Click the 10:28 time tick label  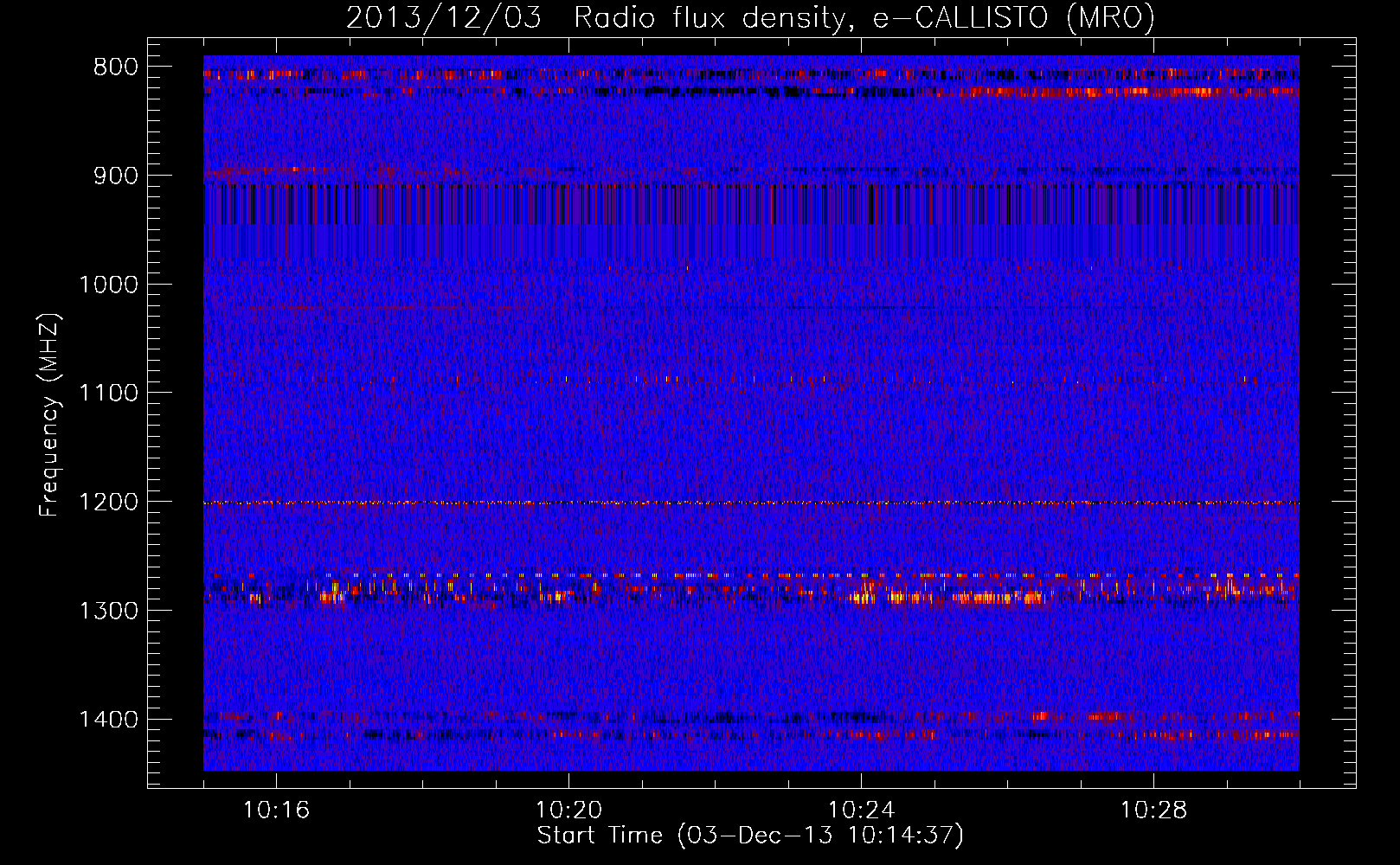click(x=1153, y=811)
